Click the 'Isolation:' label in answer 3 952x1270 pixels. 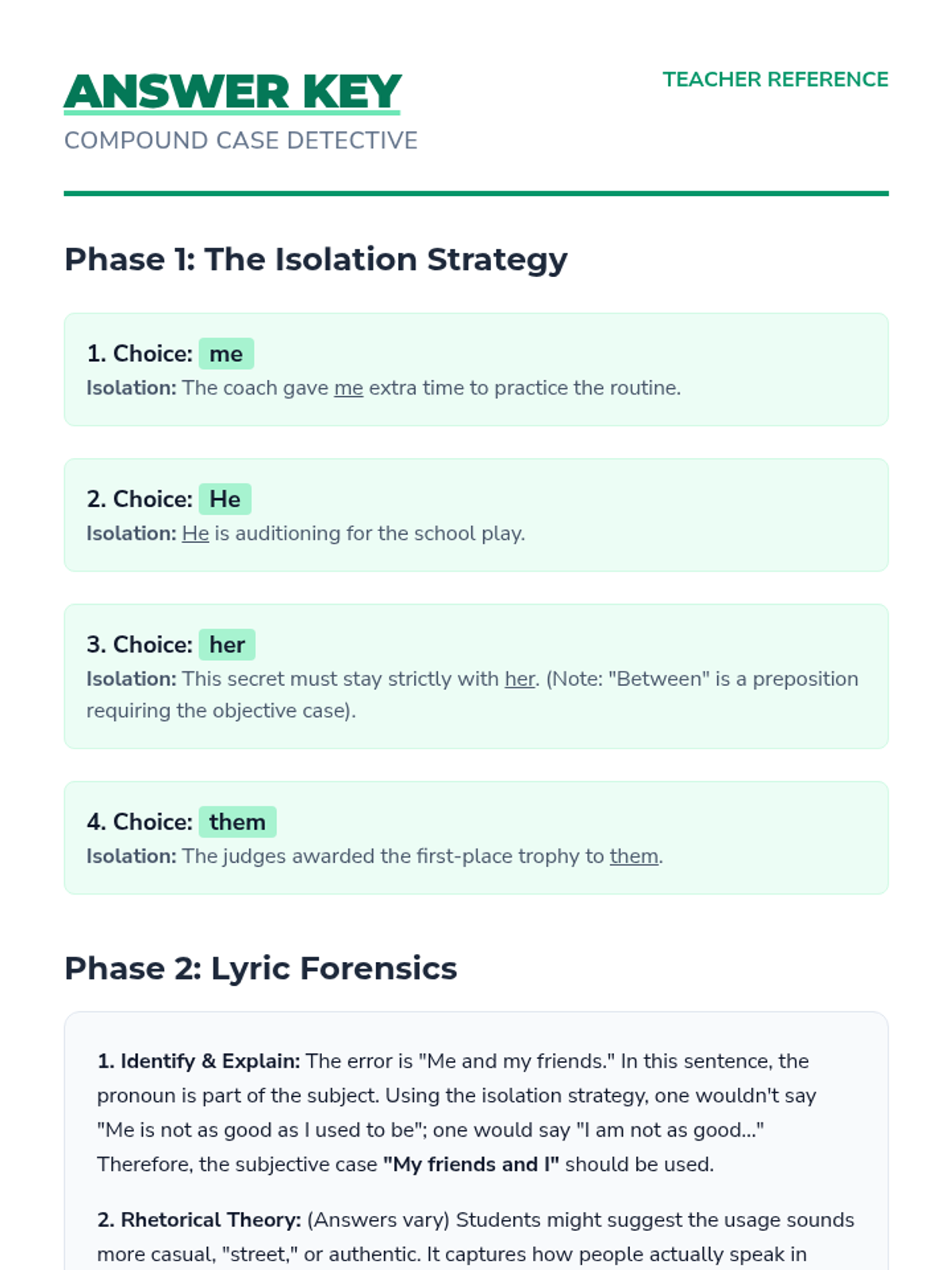(132, 679)
